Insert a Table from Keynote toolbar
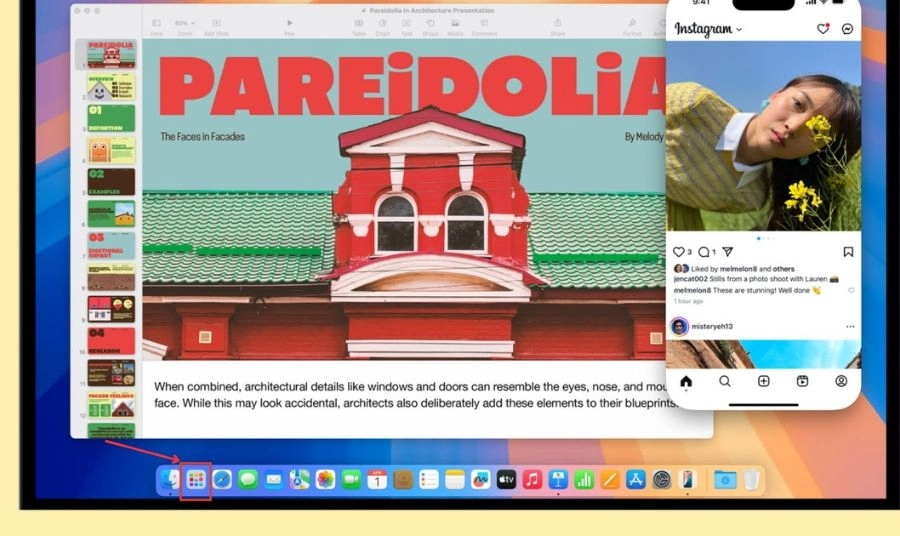Image resolution: width=900 pixels, height=536 pixels. (x=359, y=26)
